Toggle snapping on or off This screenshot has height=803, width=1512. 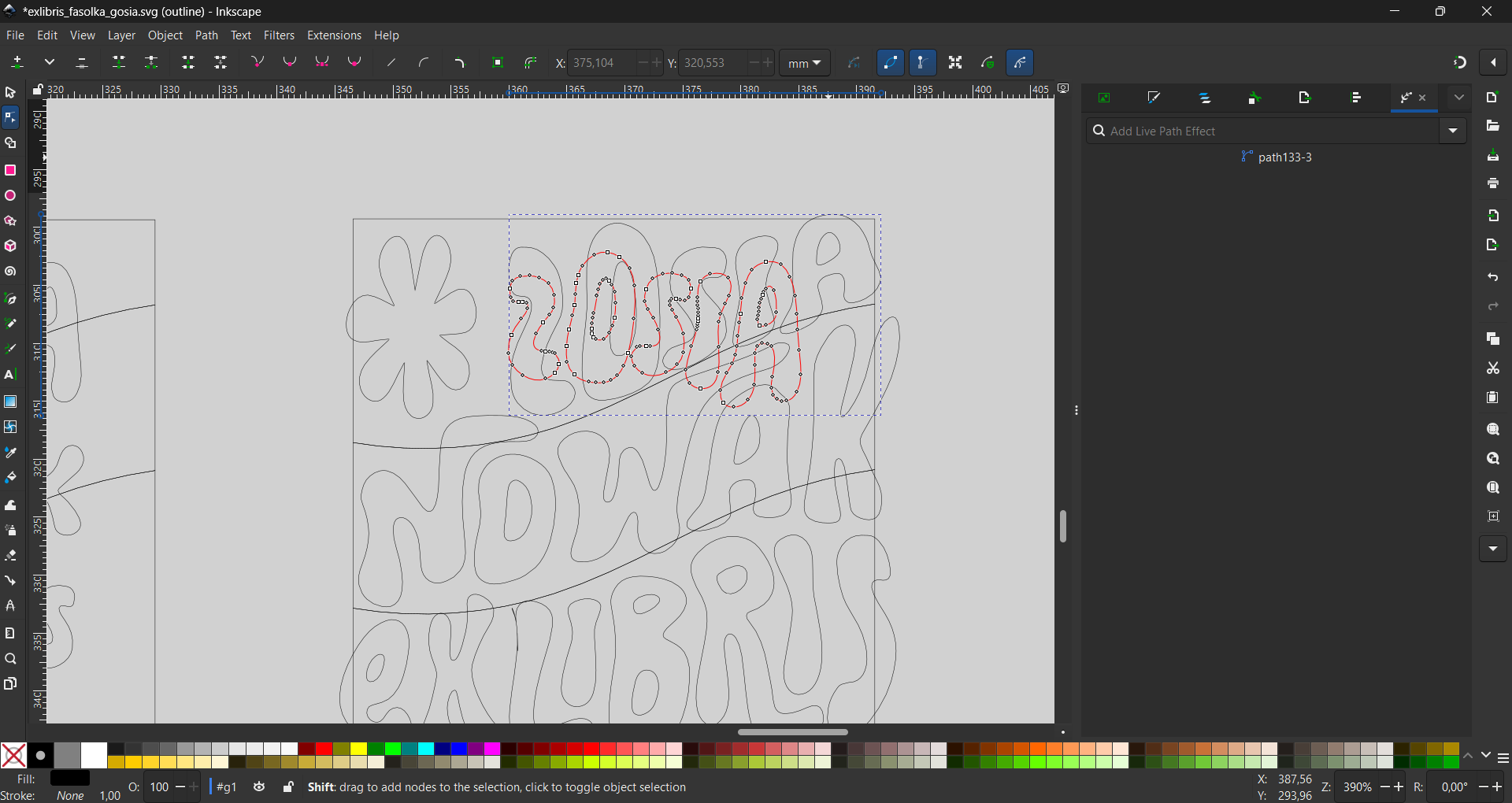[x=1460, y=63]
